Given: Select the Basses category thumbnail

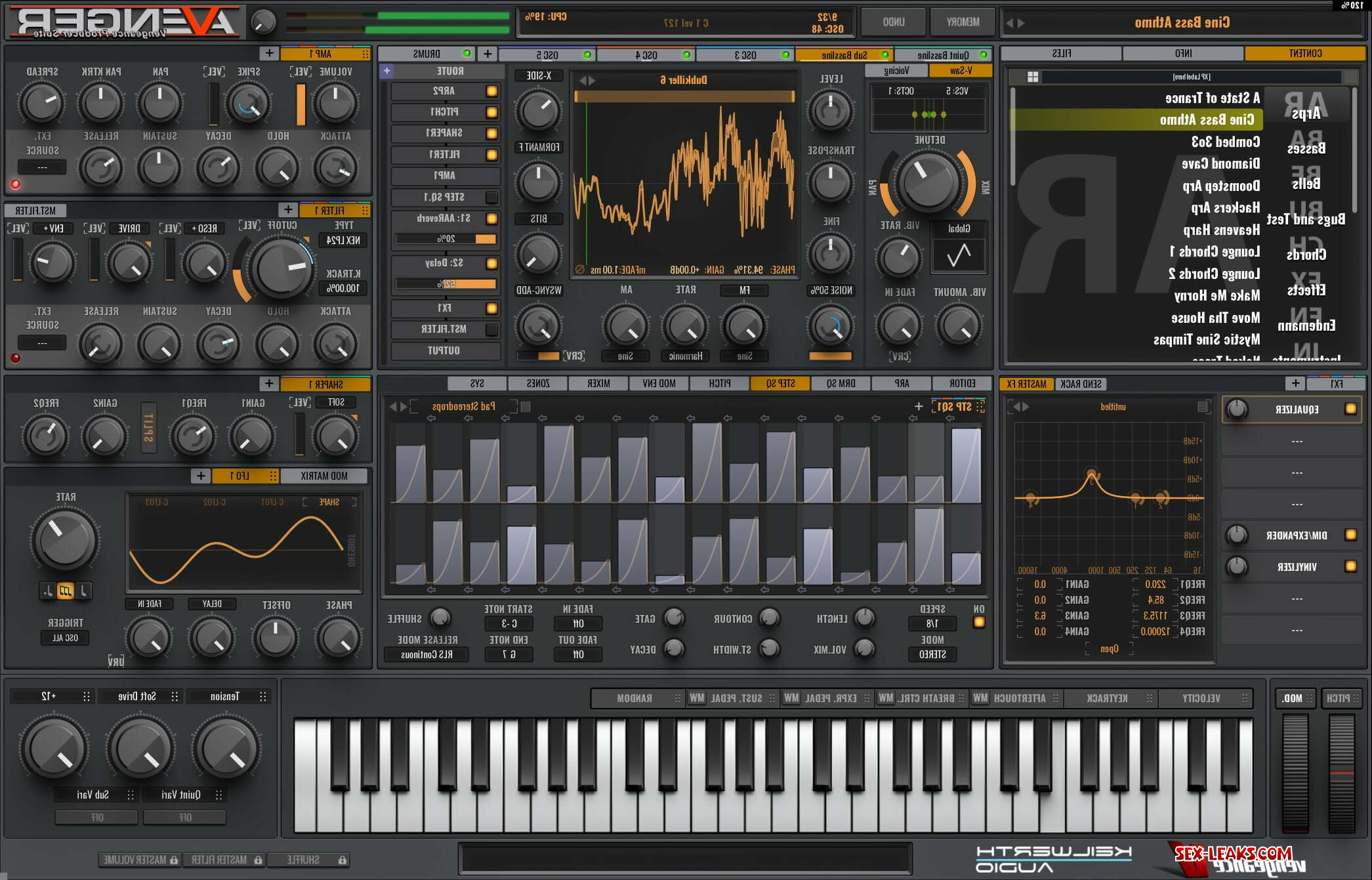Looking at the screenshot, I should tap(1306, 143).
